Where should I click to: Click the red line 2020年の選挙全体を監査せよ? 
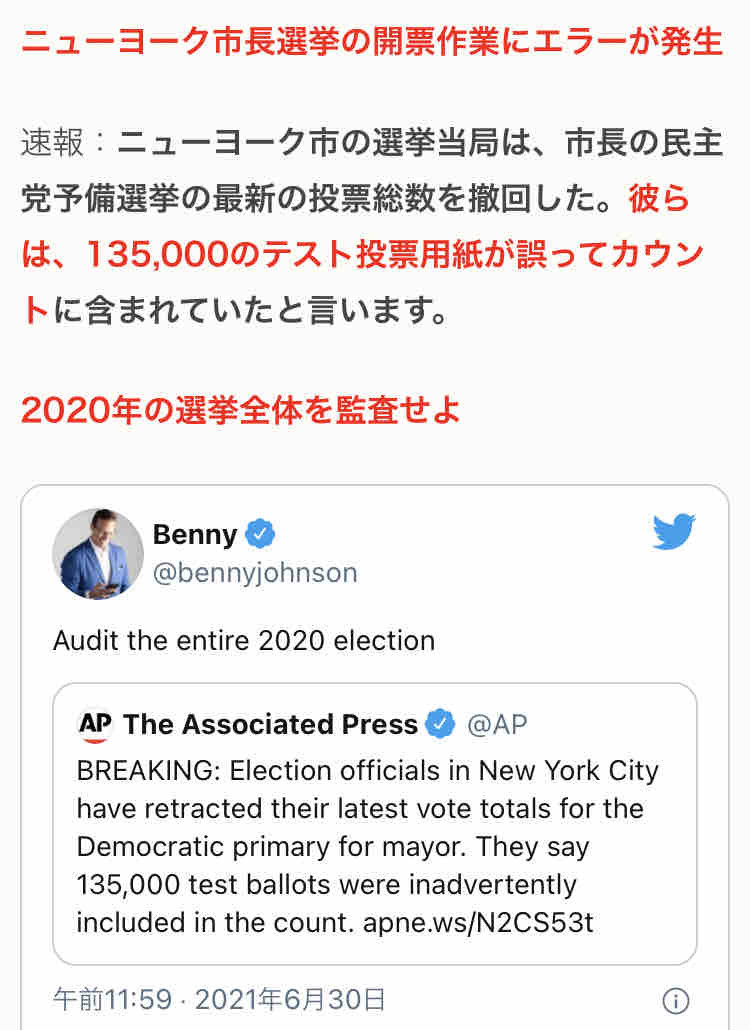click(241, 410)
